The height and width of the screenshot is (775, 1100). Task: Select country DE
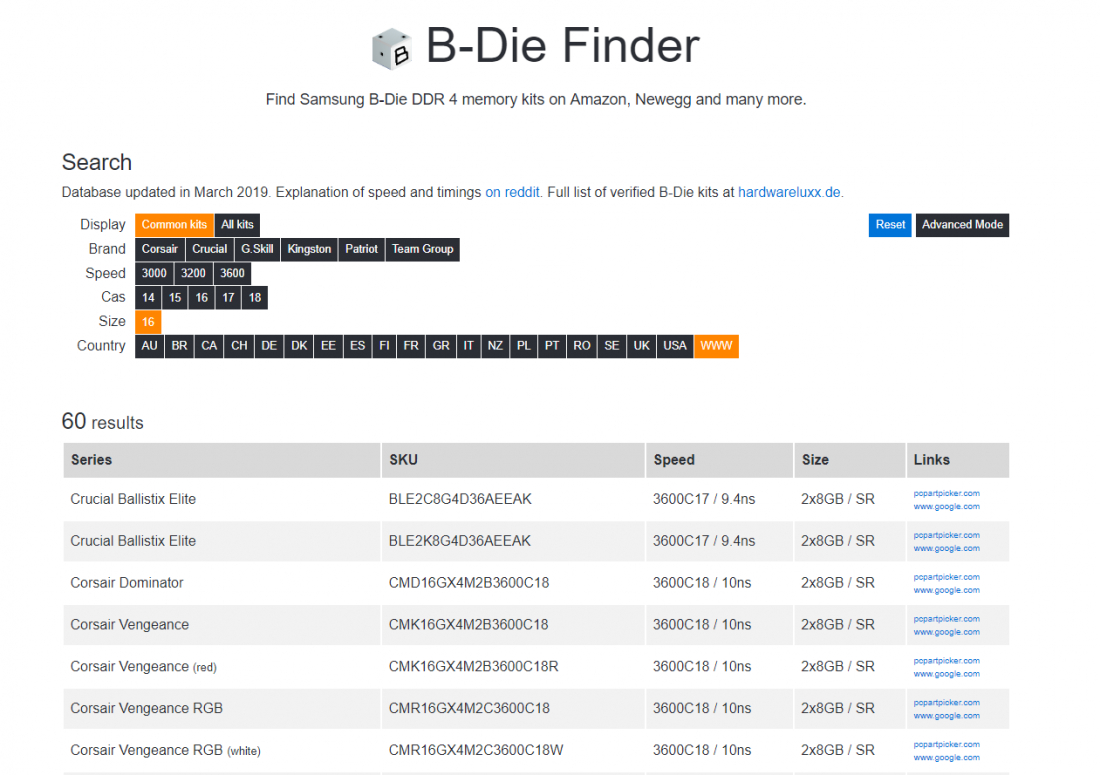(x=269, y=346)
